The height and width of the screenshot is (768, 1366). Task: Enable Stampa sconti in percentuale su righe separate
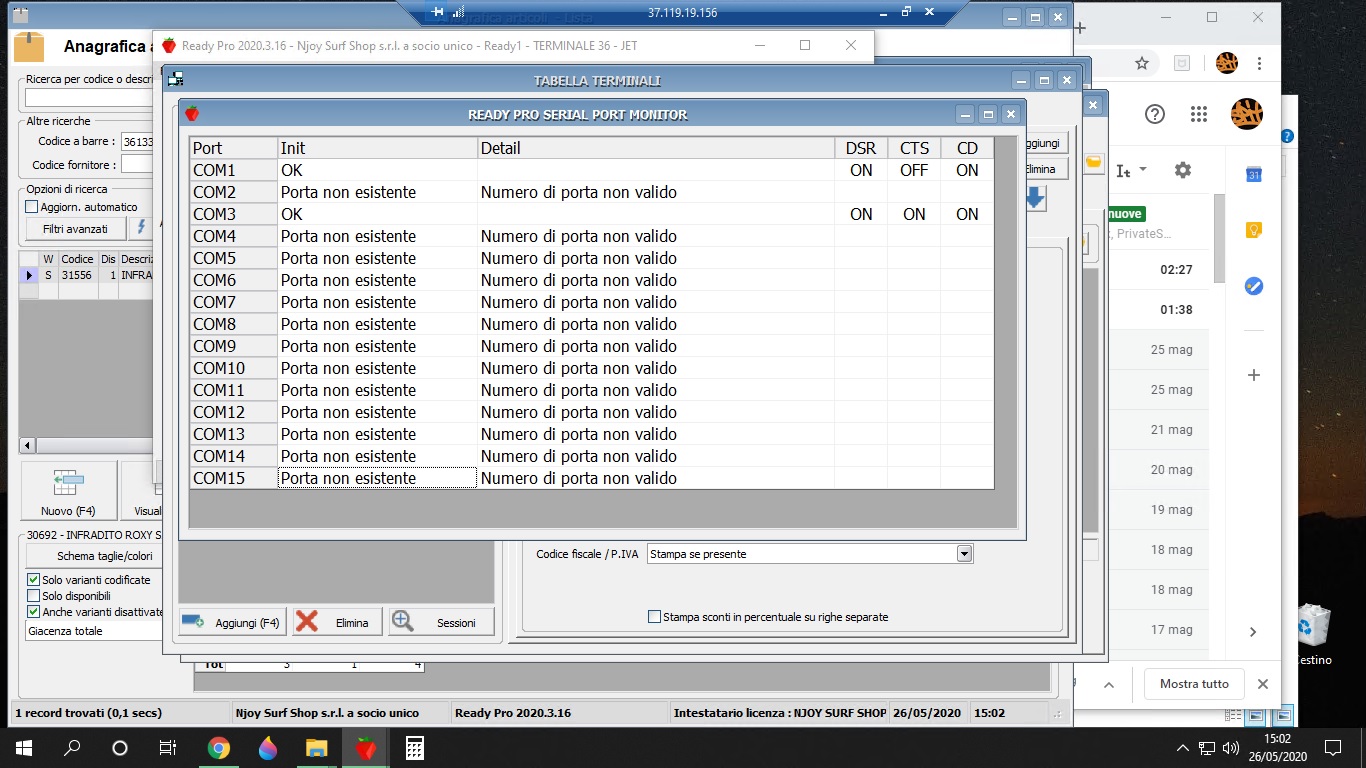(655, 617)
